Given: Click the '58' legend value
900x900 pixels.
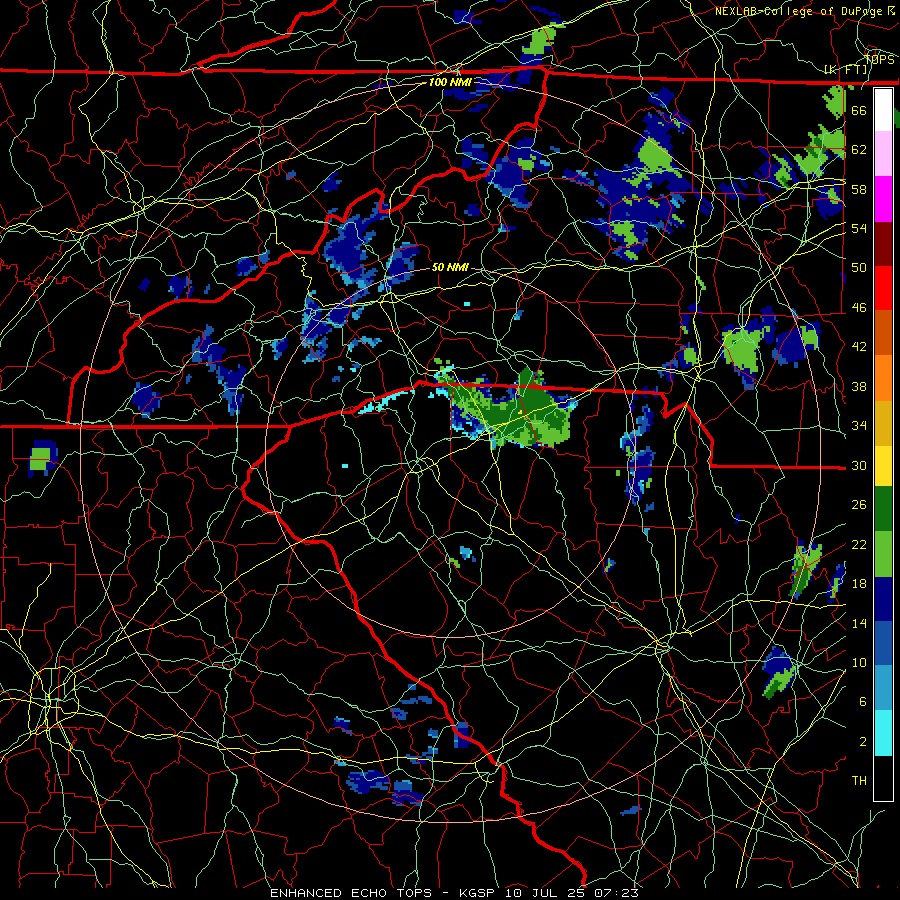Looking at the screenshot, I should coord(859,189).
